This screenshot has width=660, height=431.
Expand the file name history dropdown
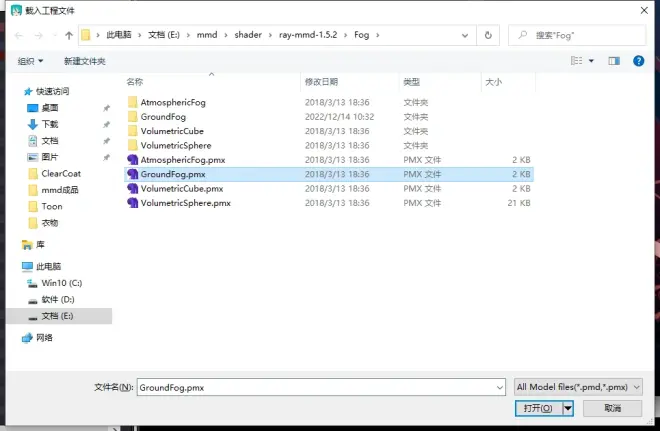pos(500,387)
